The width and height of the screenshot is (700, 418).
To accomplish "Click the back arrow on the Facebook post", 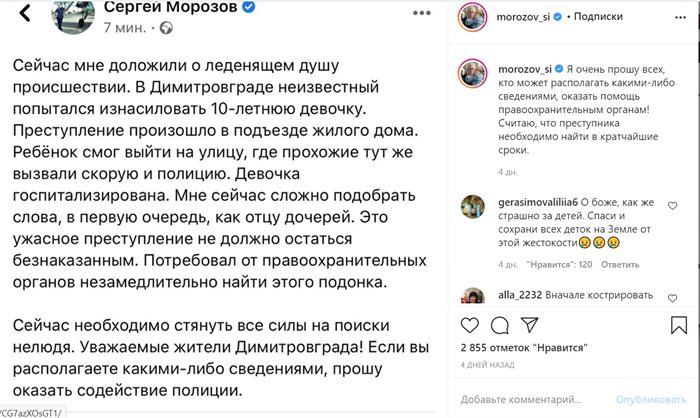I will (26, 11).
